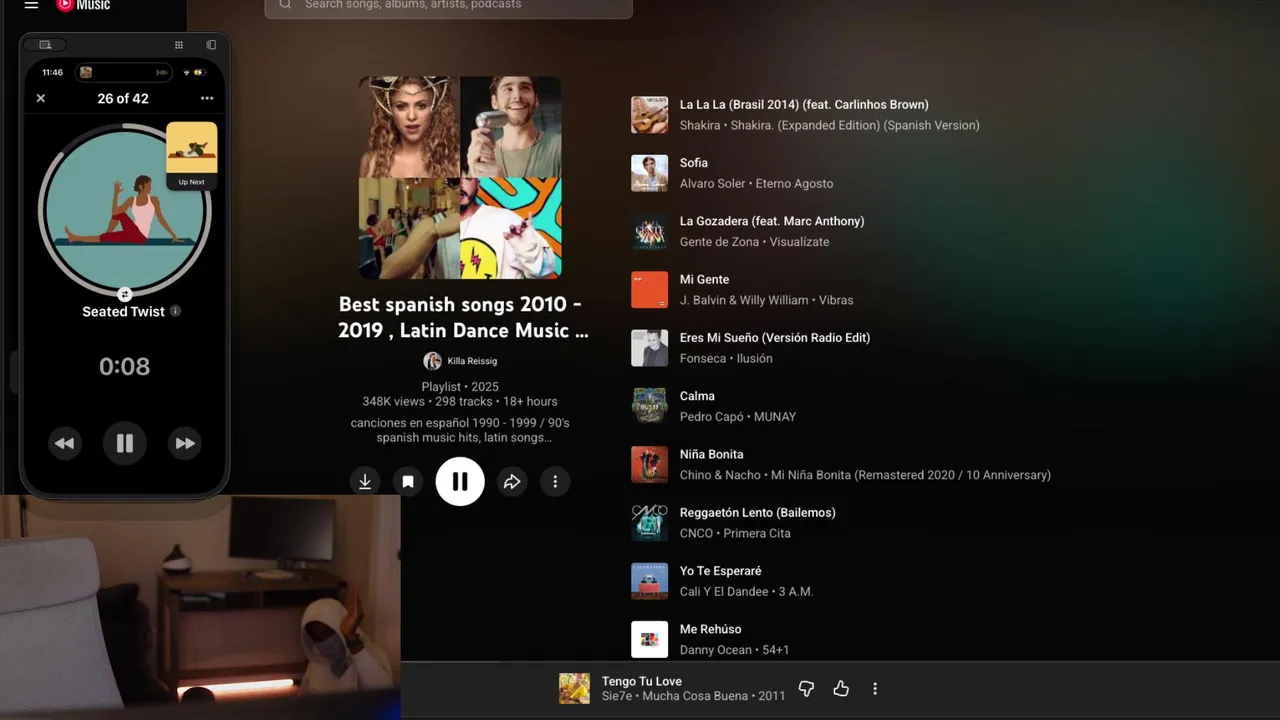Open Sie7e artist in the player bar
This screenshot has width=1280, height=720.
click(616, 696)
